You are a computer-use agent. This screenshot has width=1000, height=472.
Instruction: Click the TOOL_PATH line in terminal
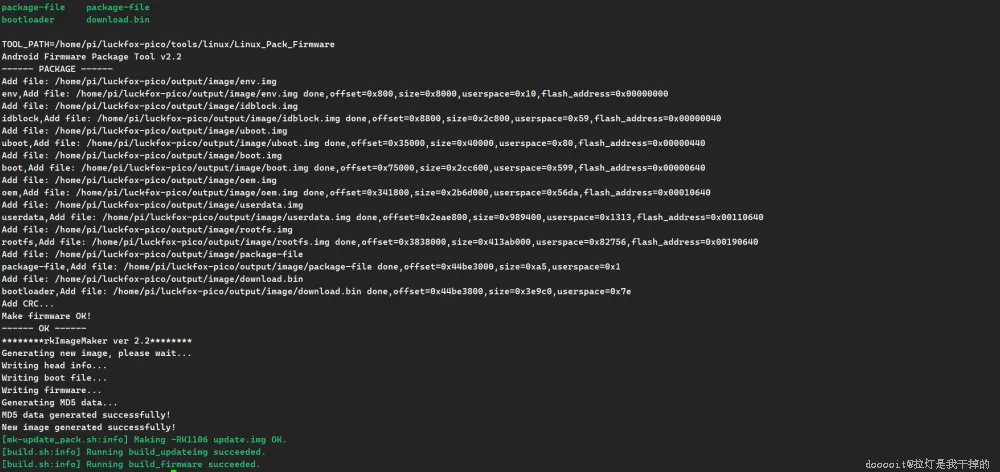[x=168, y=44]
